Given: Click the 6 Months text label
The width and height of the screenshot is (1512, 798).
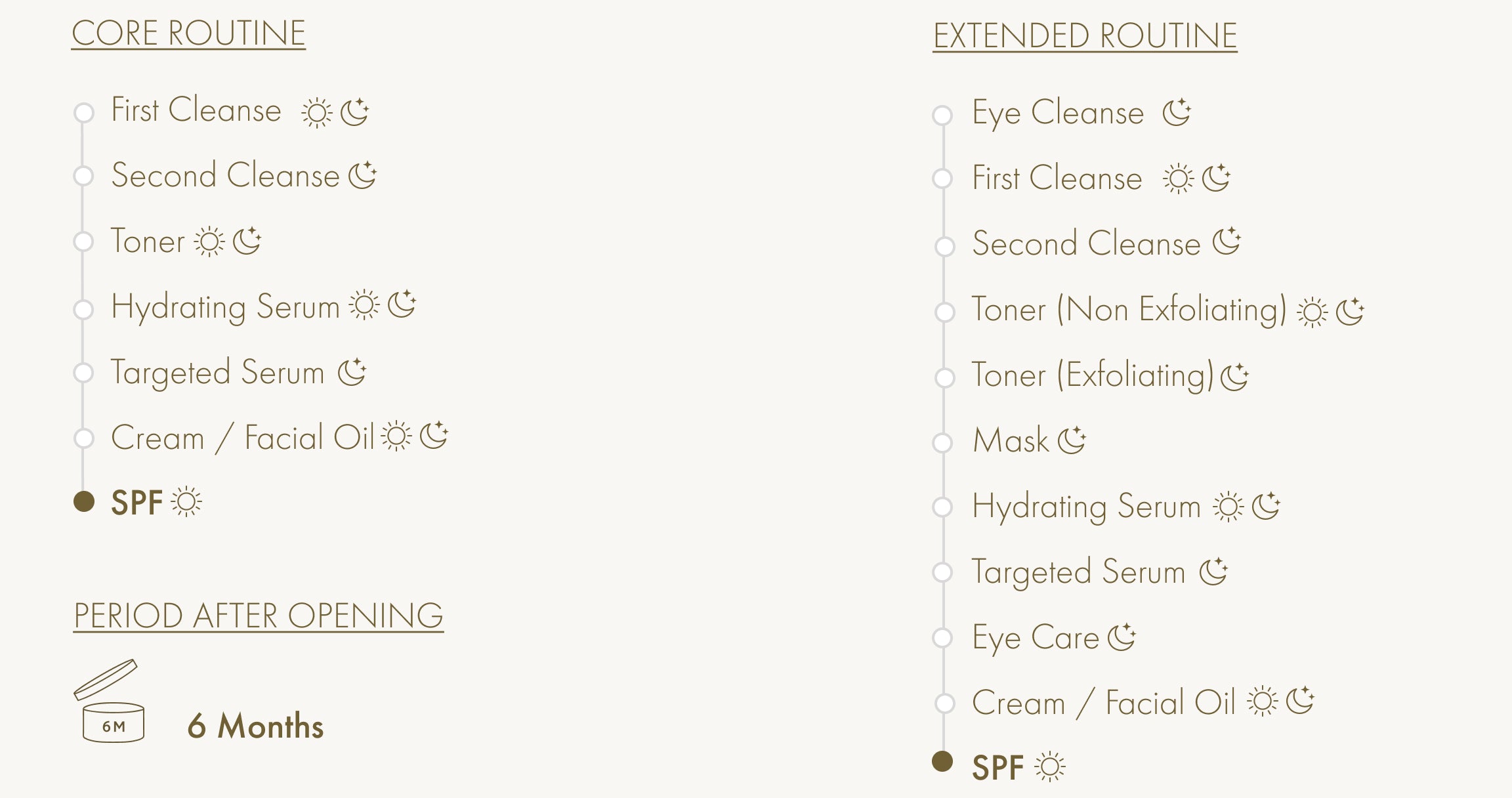Looking at the screenshot, I should coord(255,726).
